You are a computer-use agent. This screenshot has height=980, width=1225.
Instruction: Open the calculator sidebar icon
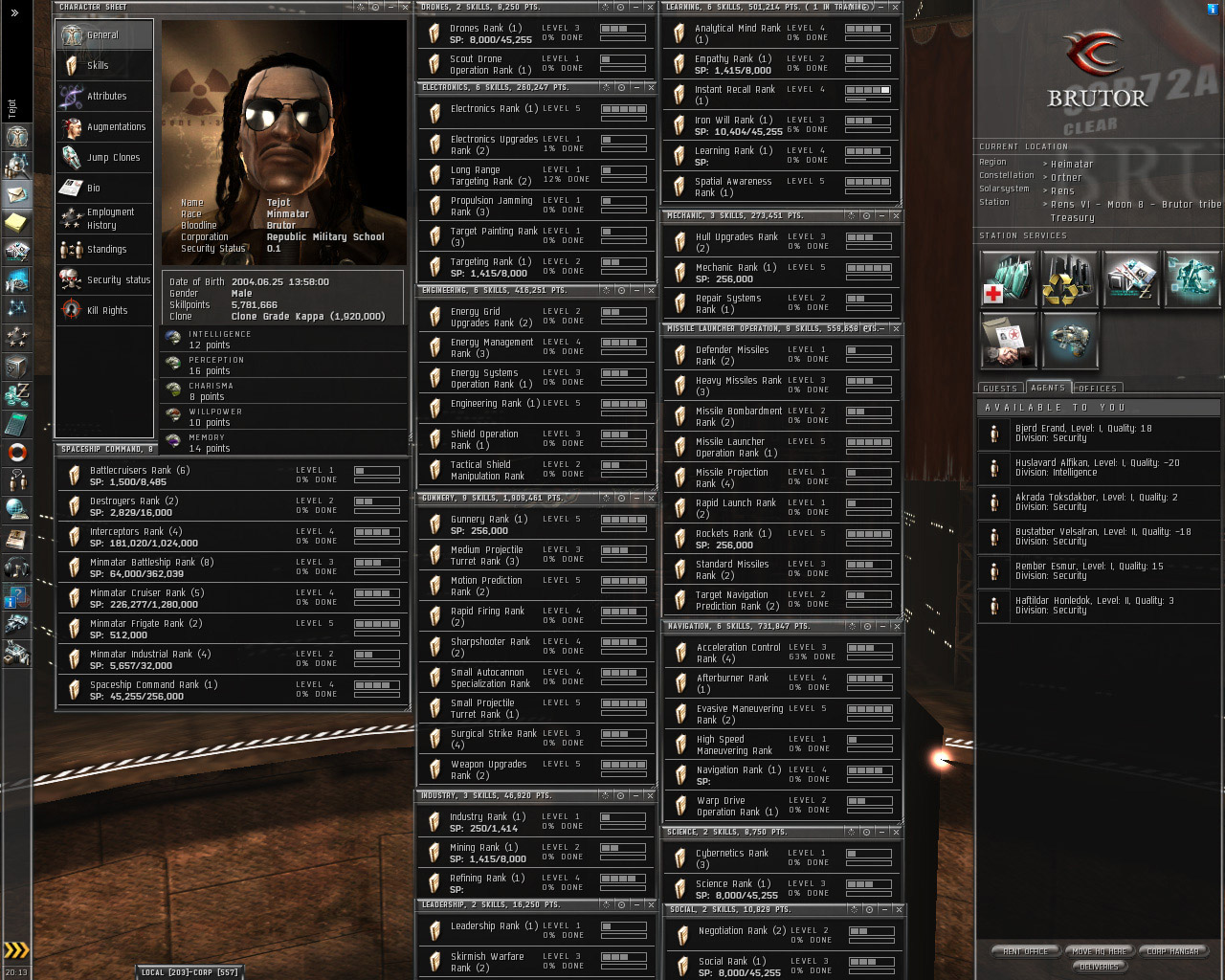click(x=16, y=423)
